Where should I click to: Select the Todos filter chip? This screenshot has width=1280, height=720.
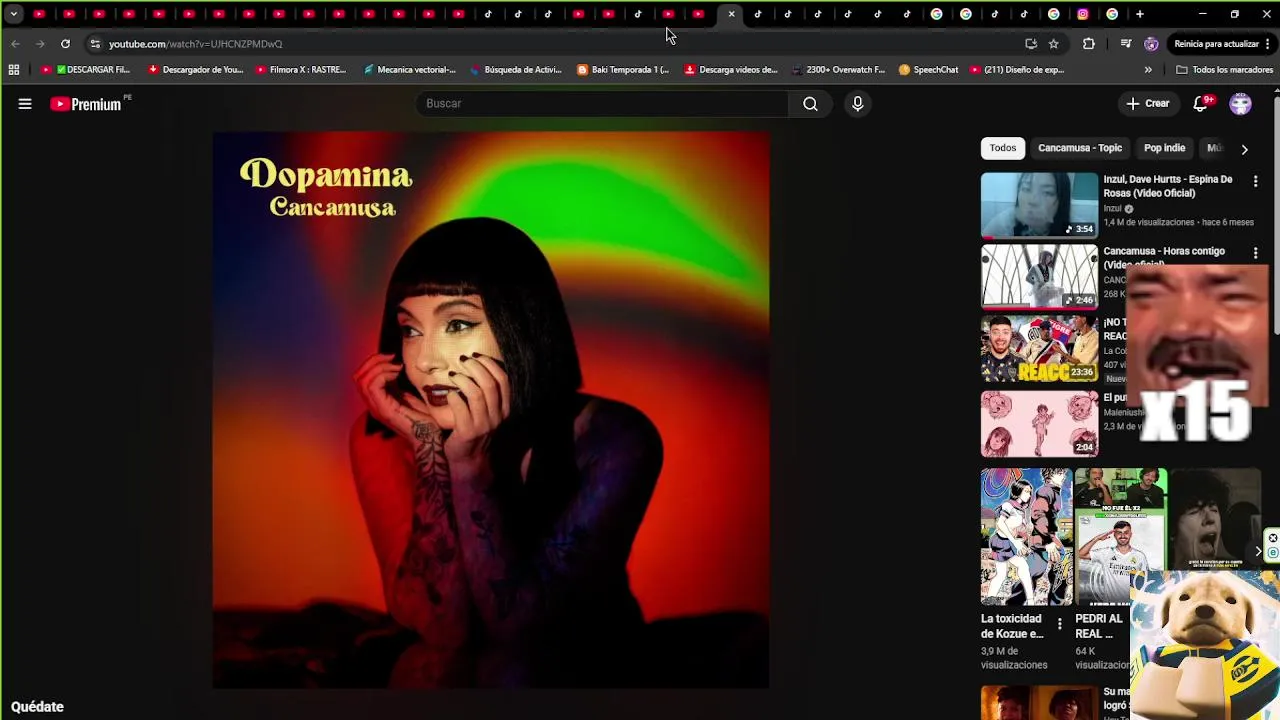pos(1003,148)
